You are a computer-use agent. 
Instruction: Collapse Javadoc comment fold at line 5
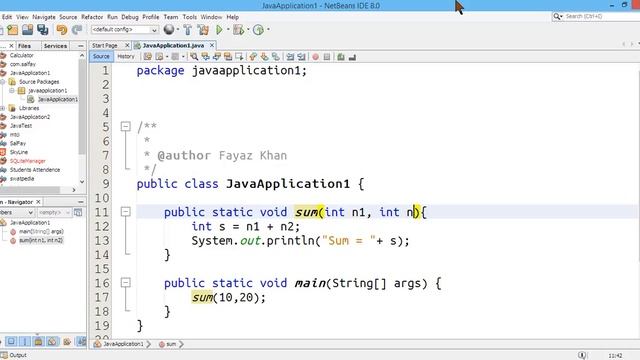126,127
